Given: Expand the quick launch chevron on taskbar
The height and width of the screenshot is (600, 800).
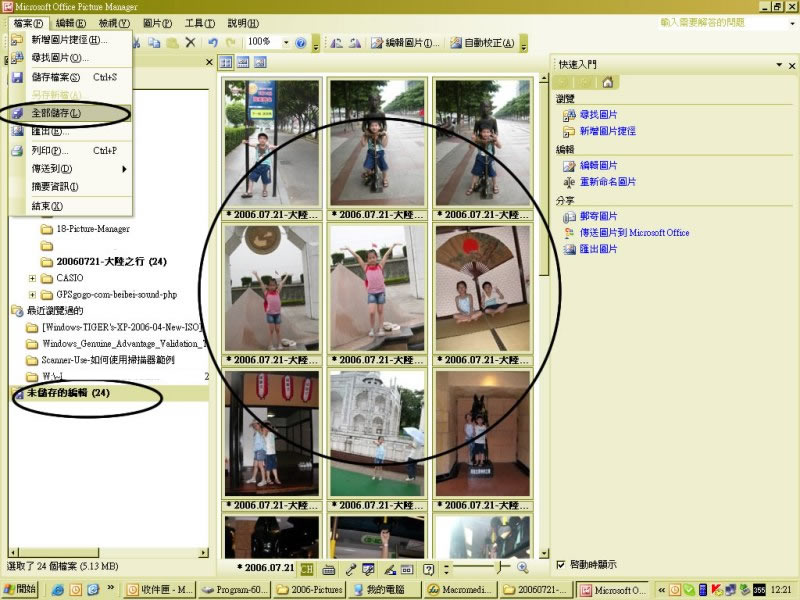Looking at the screenshot, I should click(x=110, y=589).
